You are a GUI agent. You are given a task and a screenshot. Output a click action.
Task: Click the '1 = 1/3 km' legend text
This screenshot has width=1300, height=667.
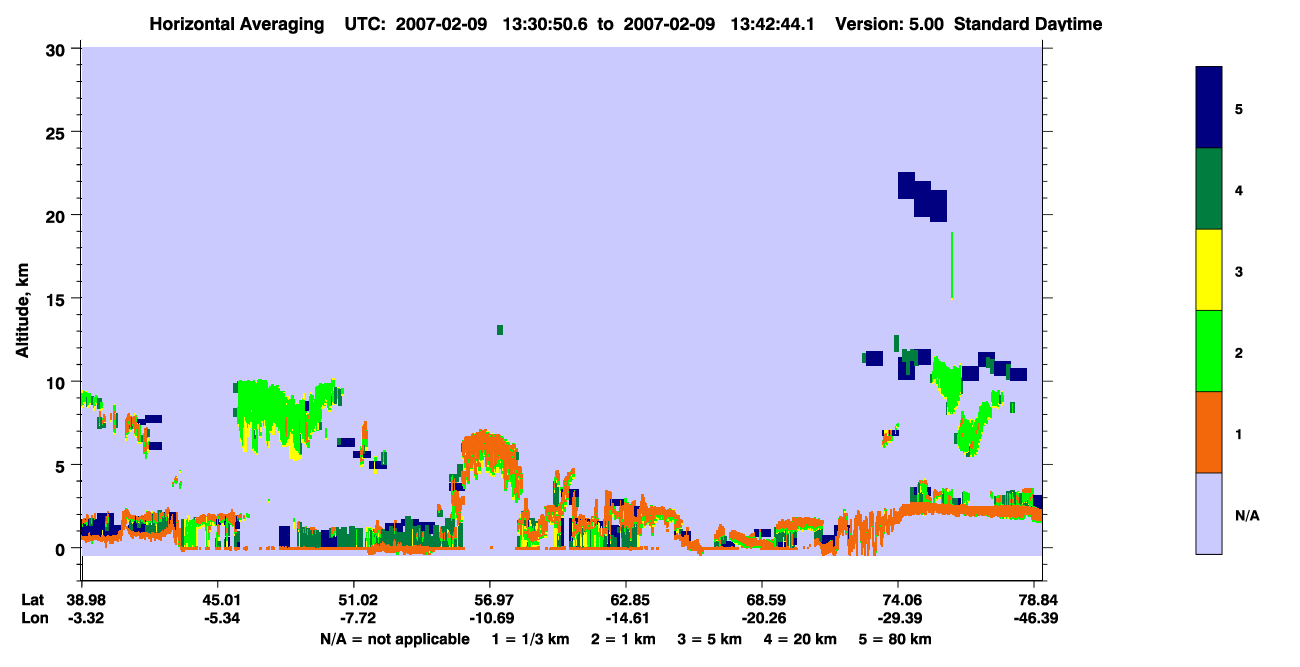[x=532, y=639]
